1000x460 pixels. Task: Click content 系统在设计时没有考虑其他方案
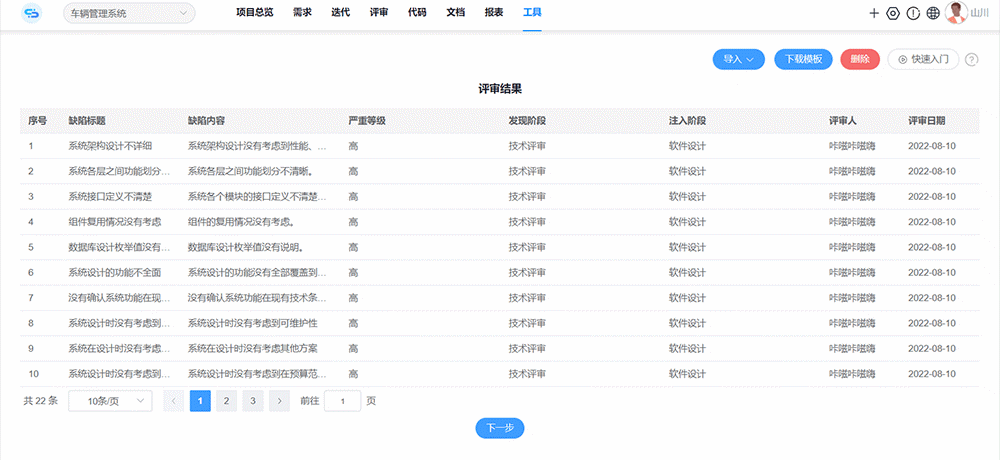253,349
